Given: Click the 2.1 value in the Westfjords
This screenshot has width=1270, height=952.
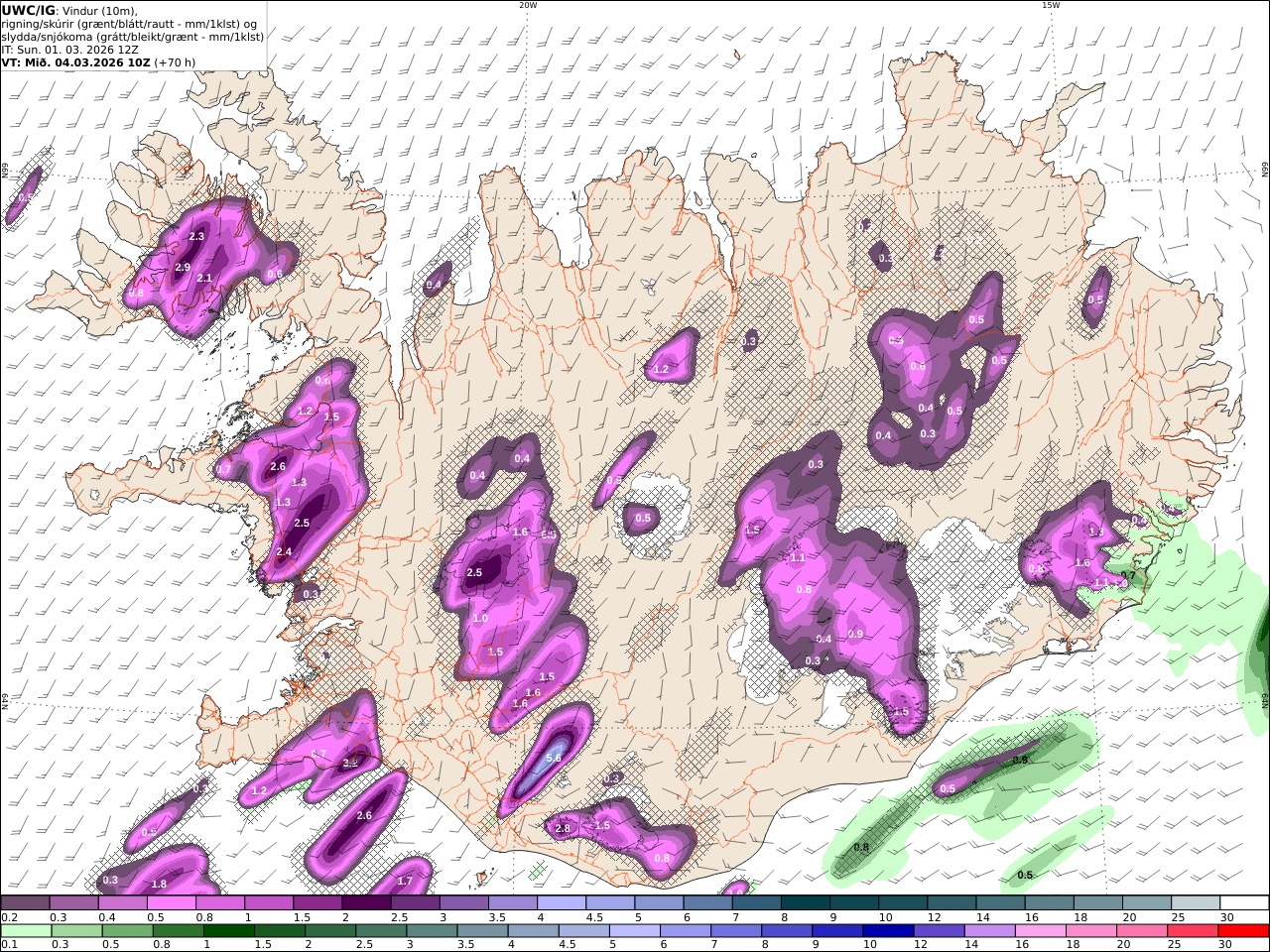Looking at the screenshot, I should (x=204, y=279).
